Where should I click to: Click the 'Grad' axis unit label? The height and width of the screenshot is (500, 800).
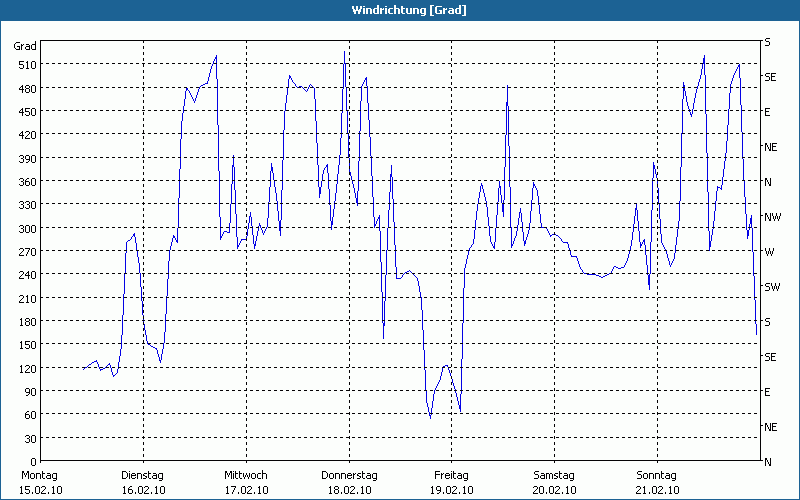point(25,46)
